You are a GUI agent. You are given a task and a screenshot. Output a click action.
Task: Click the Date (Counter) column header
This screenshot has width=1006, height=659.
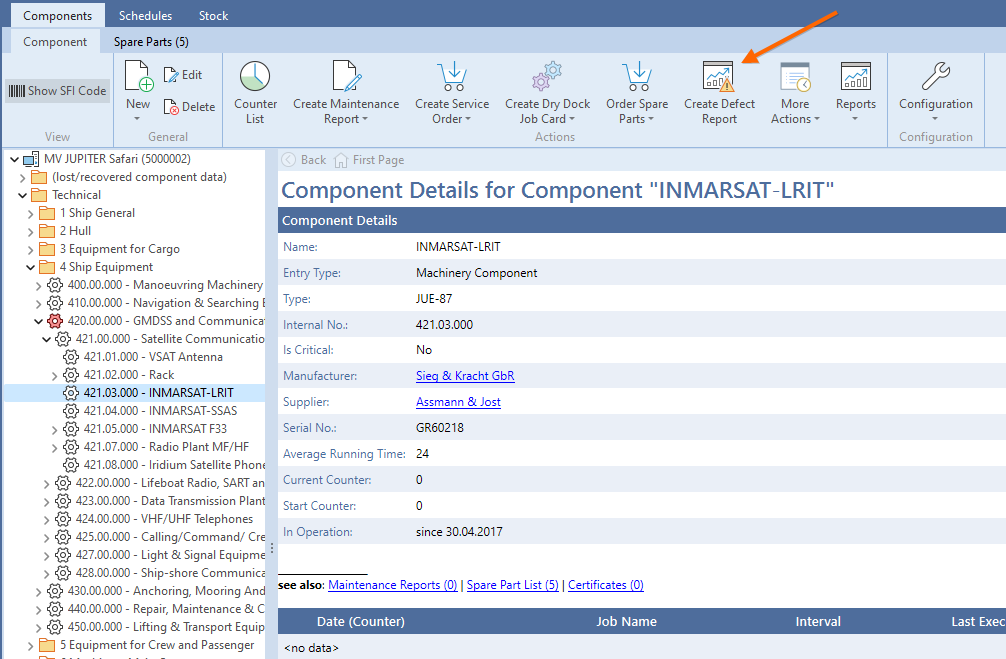[x=361, y=621]
